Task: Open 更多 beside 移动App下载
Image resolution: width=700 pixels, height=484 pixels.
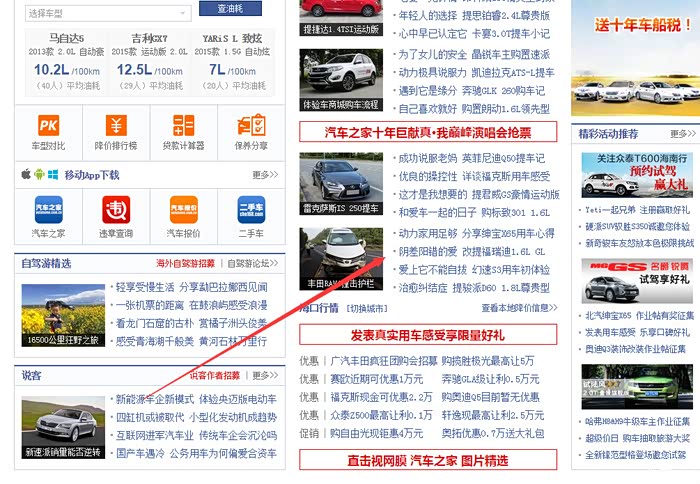Action: pos(265,175)
